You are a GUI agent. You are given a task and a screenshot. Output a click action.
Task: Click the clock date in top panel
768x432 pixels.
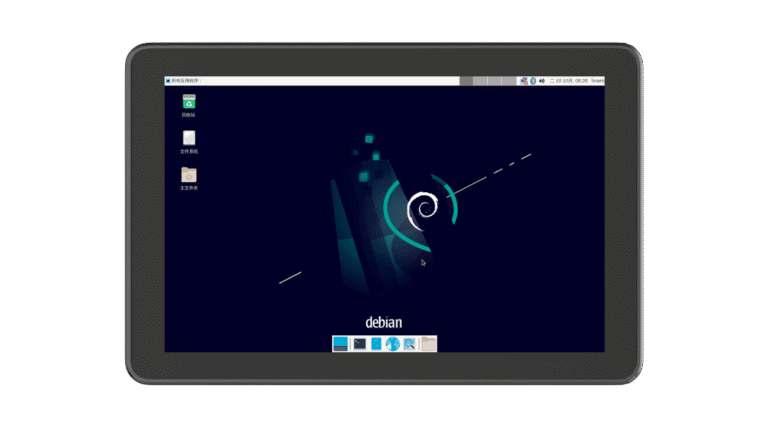coord(569,81)
